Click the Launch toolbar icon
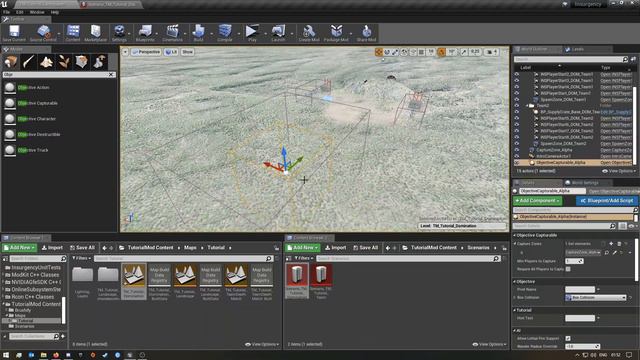 278,33
